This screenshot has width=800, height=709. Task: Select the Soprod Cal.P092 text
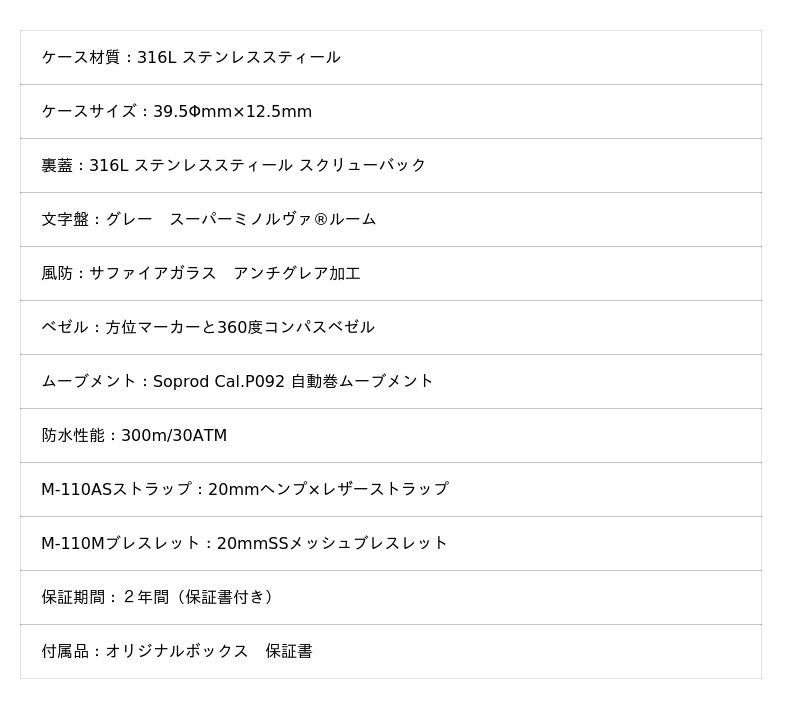tap(219, 382)
